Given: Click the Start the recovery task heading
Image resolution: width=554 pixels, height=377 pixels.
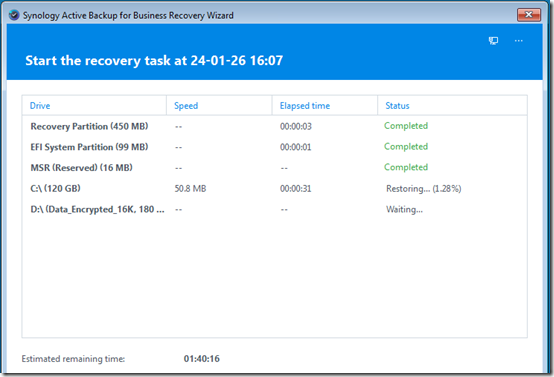Looking at the screenshot, I should (x=154, y=60).
